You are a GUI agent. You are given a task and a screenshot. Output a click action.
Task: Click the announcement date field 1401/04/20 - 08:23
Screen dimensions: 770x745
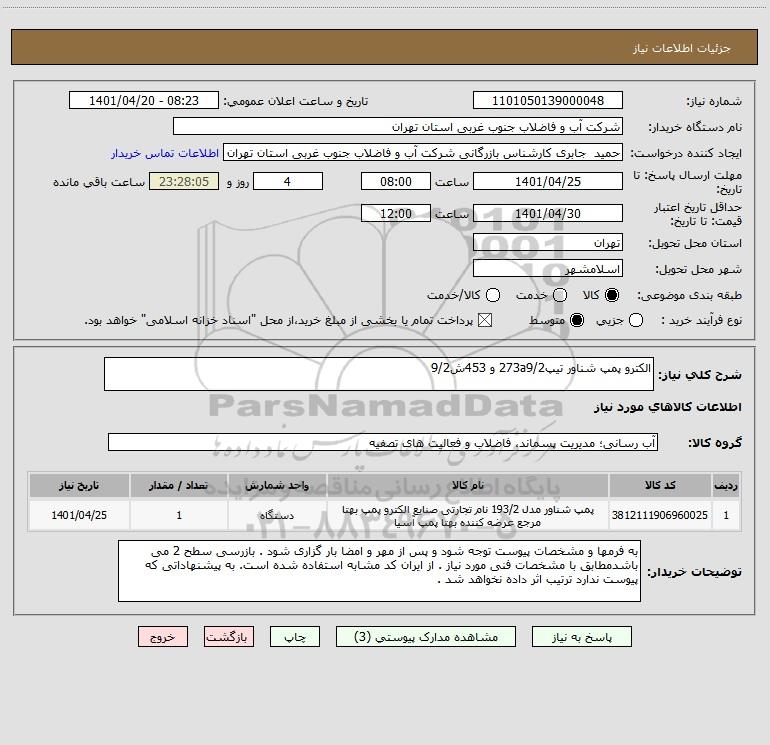143,100
